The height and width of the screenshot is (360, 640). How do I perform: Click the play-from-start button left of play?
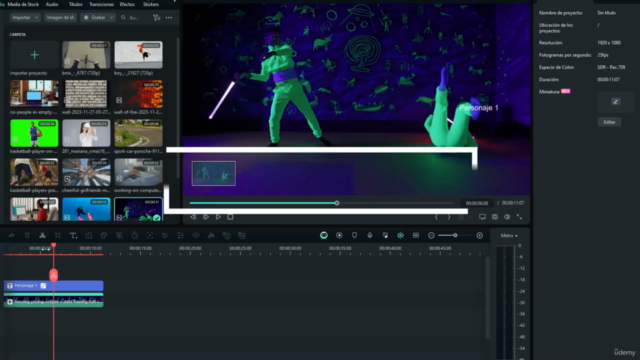pyautogui.click(x=206, y=217)
